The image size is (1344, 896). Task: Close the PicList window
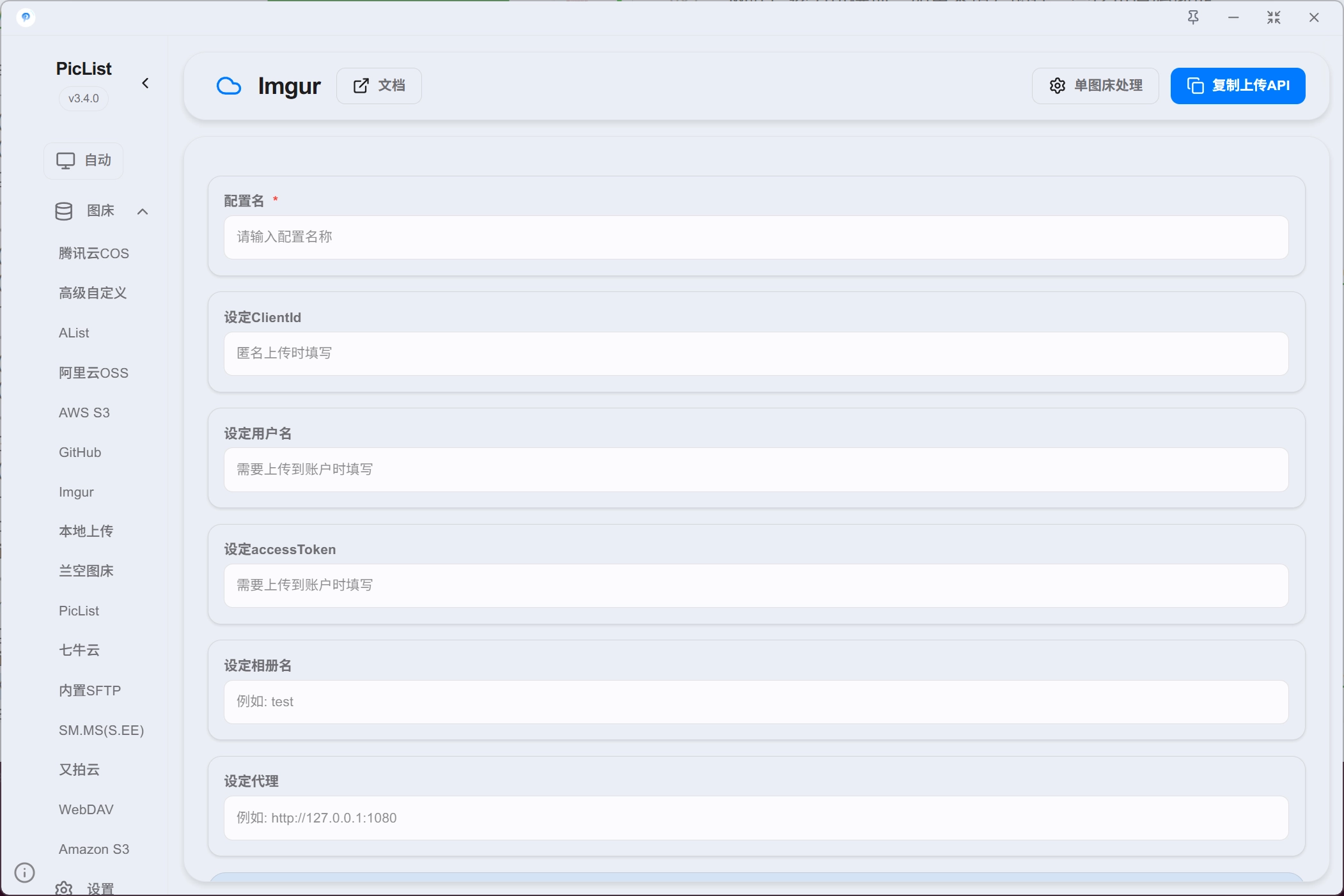(x=1314, y=18)
